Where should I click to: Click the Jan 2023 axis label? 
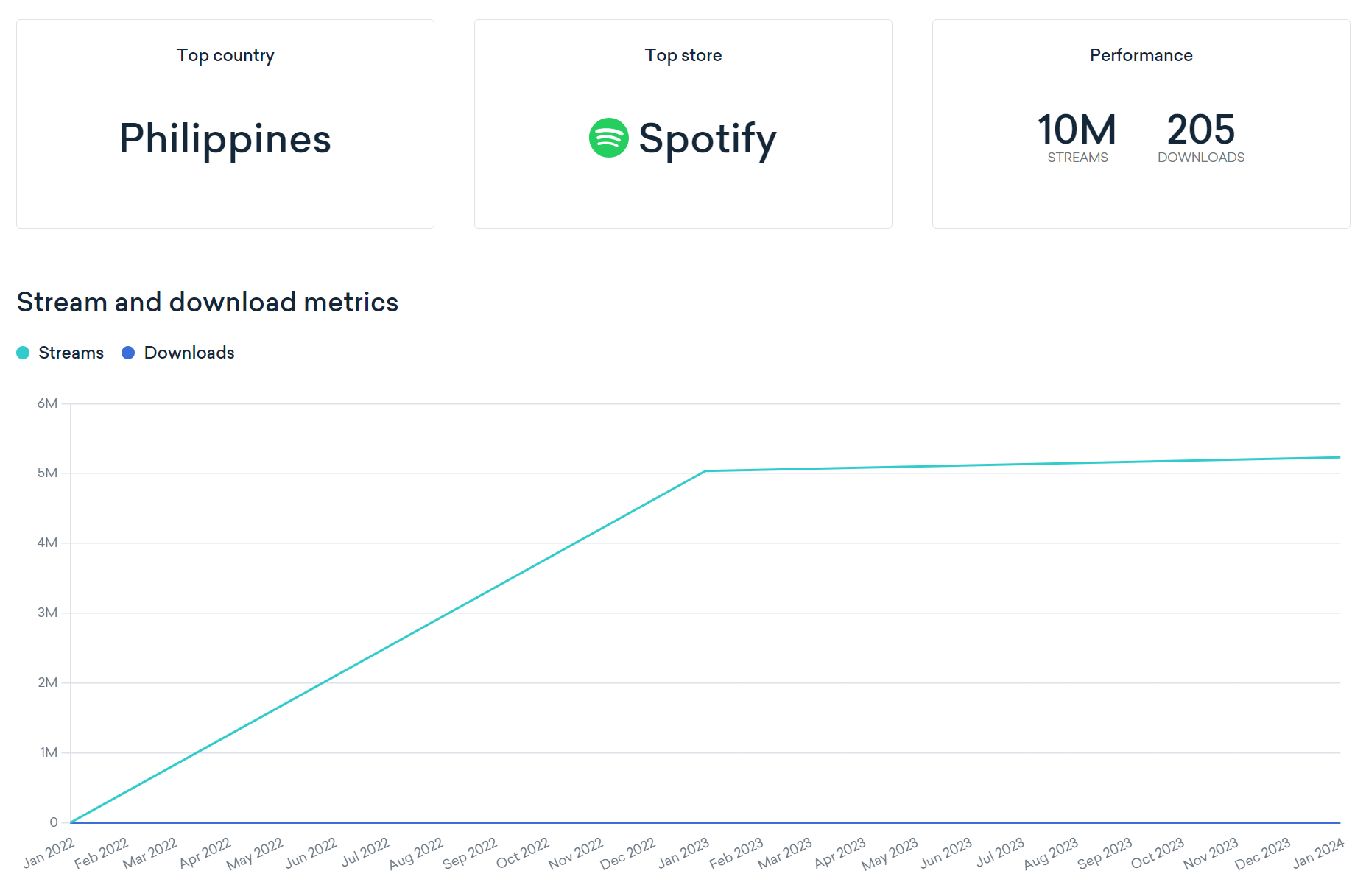pyautogui.click(x=683, y=853)
